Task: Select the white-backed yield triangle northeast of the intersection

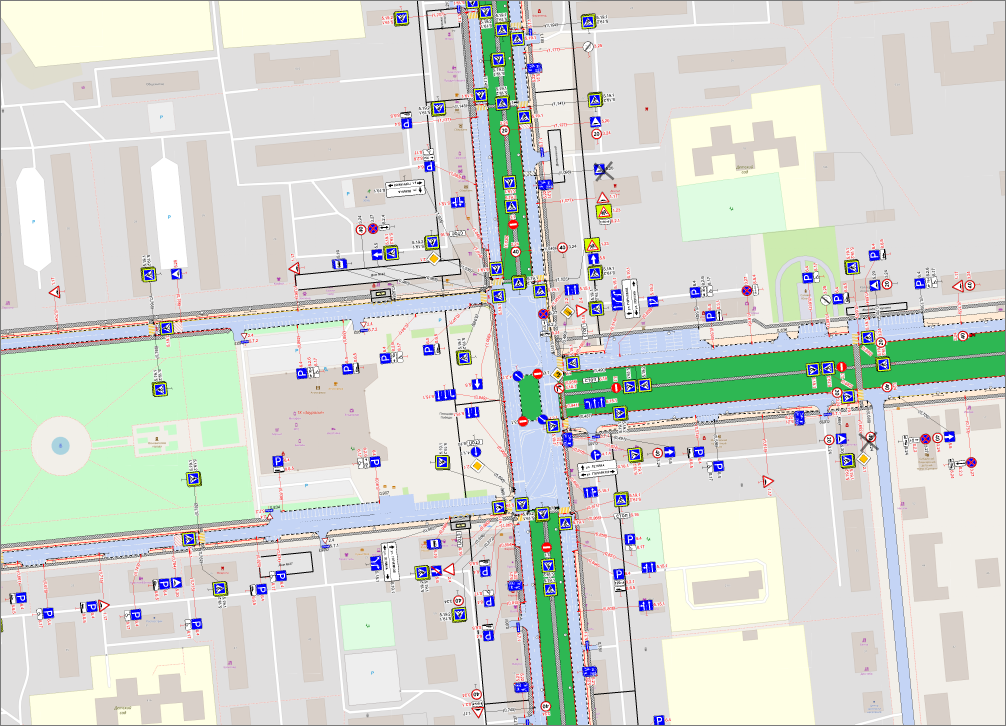Action: pyautogui.click(x=581, y=310)
